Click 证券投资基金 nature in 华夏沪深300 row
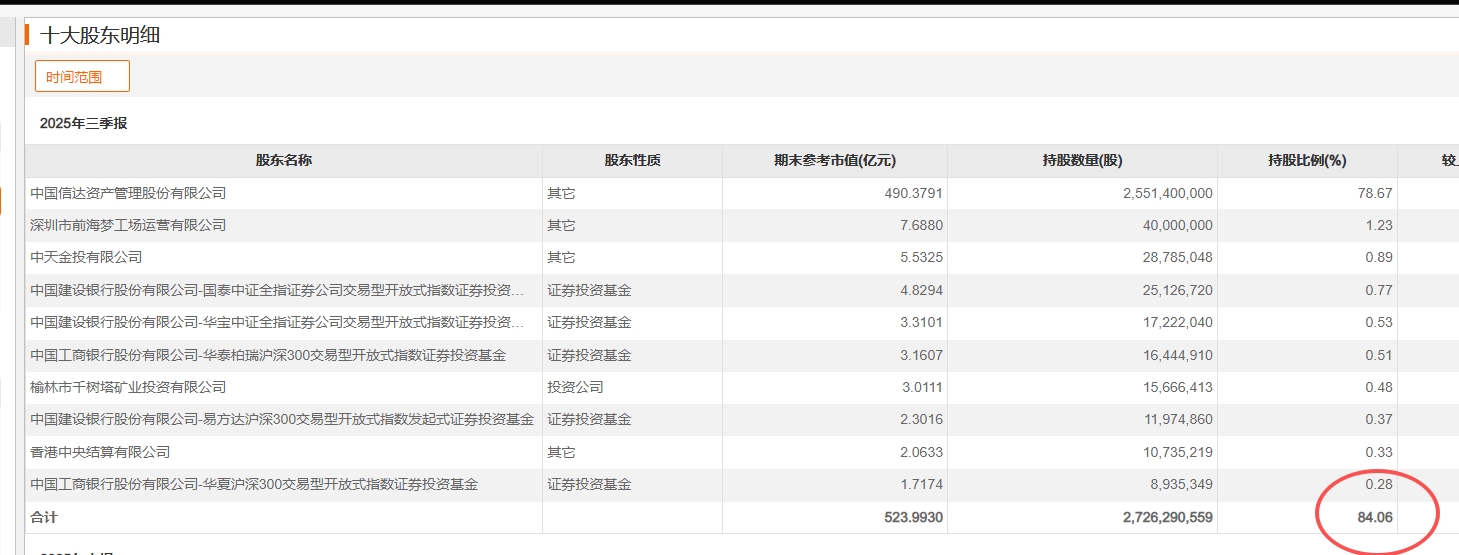Viewport: 1459px width, 555px height. [589, 484]
